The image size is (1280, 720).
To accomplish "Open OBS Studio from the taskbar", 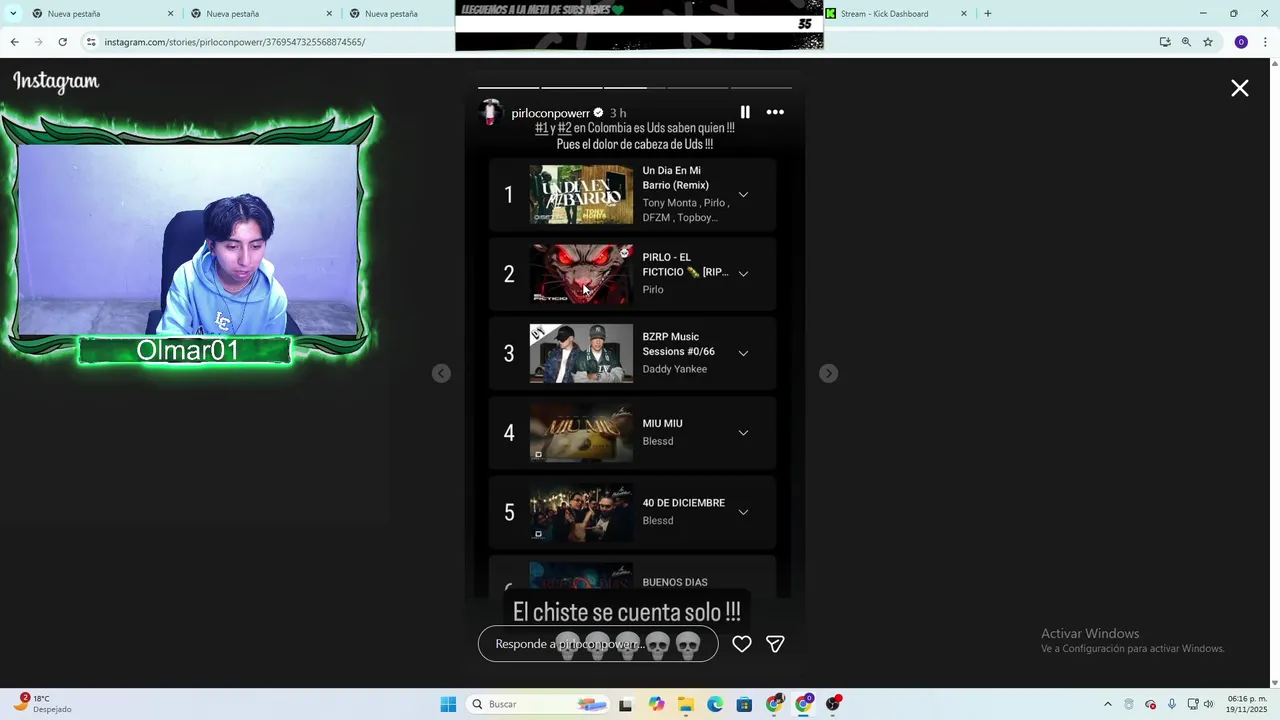I will tap(833, 704).
